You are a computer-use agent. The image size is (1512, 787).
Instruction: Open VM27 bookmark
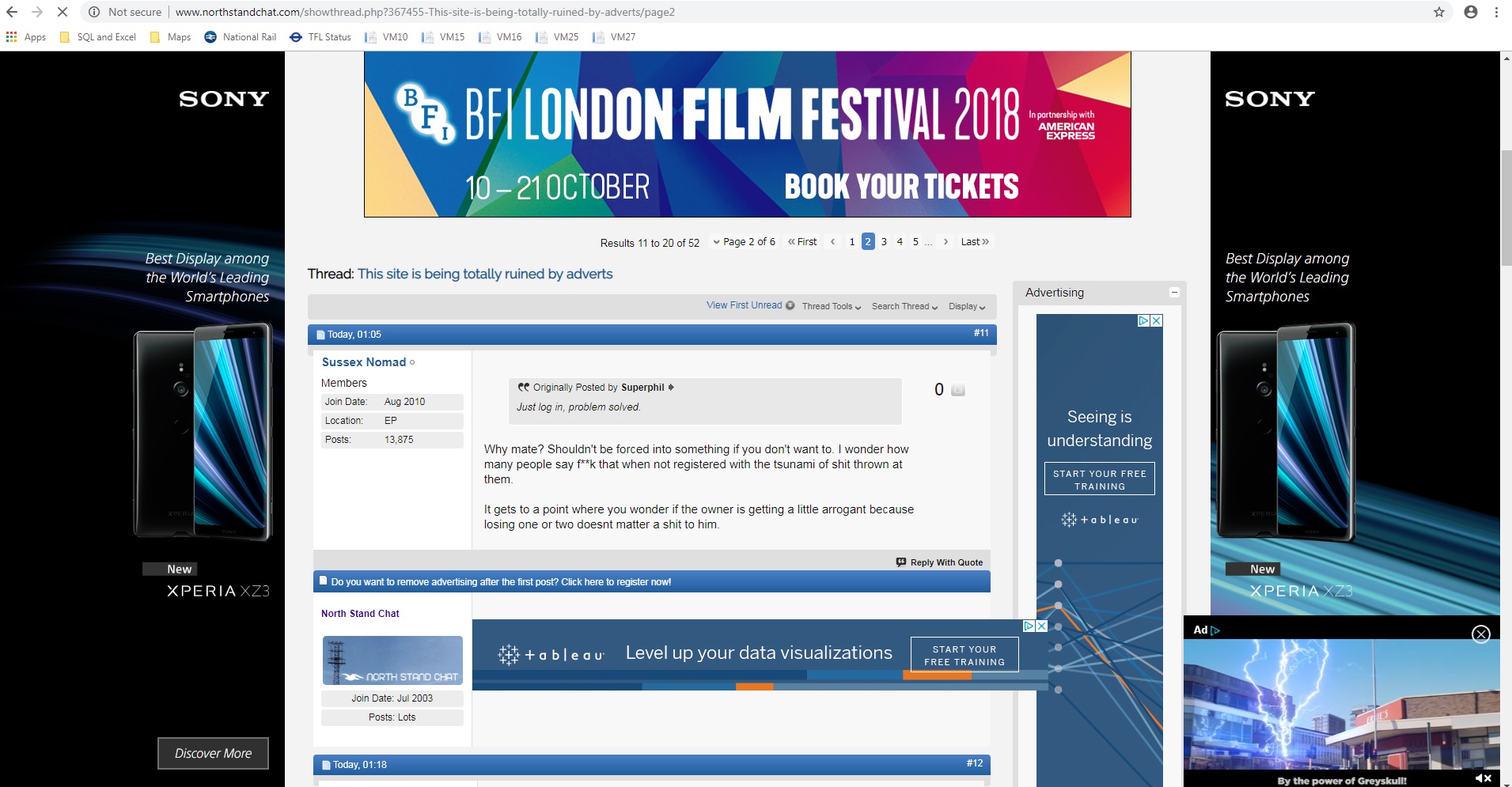pos(614,37)
